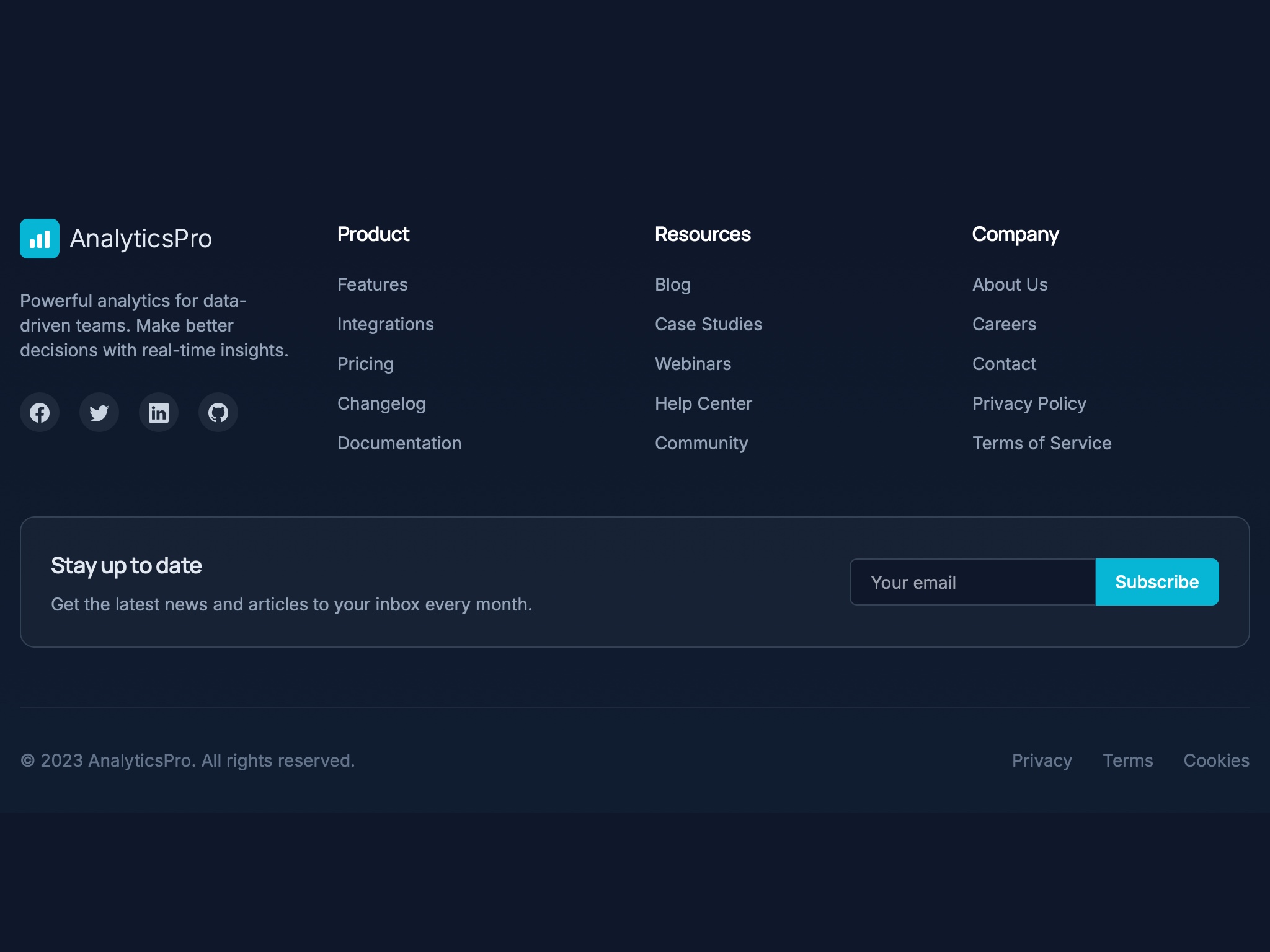Click the Subscribe button

tap(1157, 581)
